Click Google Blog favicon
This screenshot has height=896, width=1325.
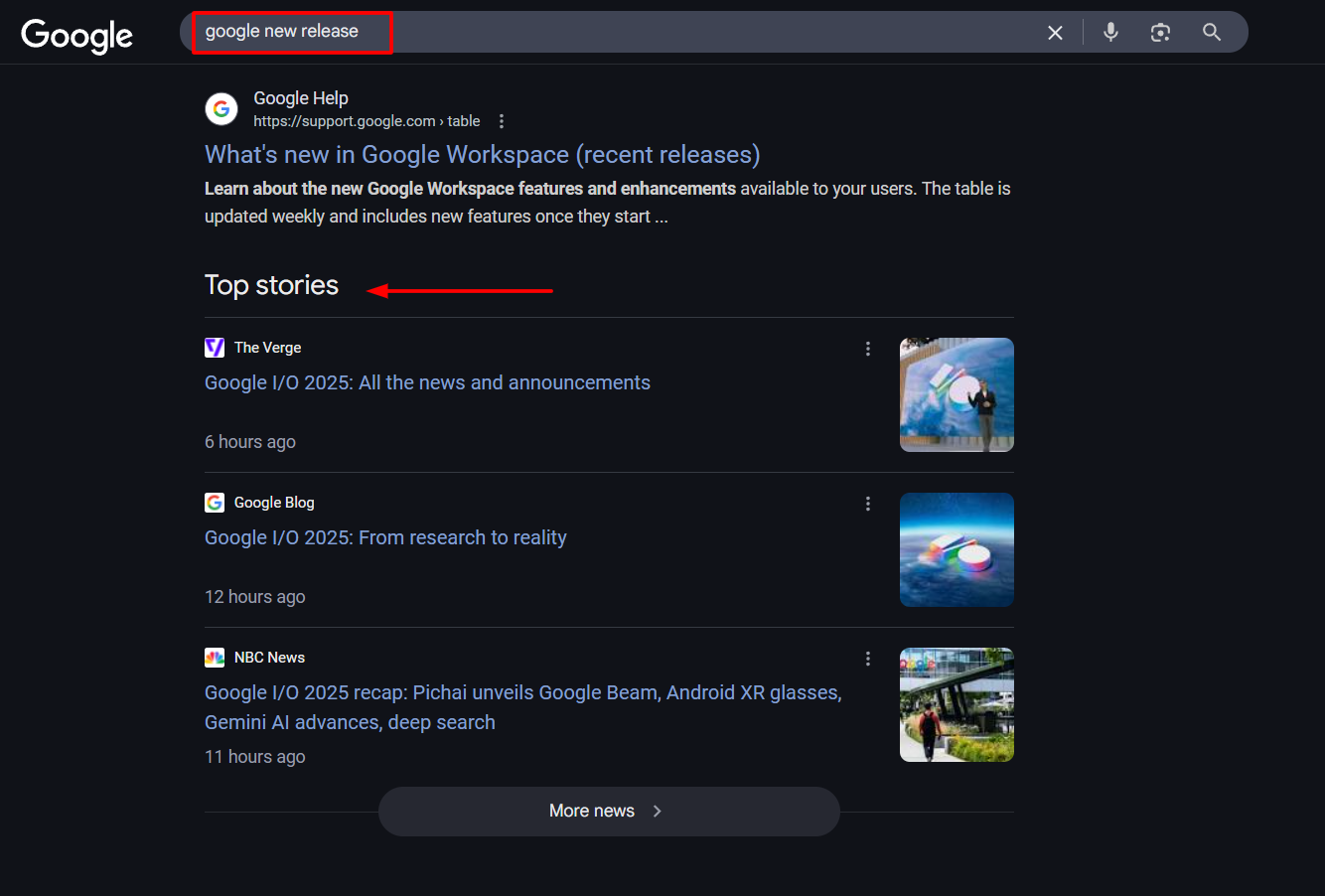215,503
